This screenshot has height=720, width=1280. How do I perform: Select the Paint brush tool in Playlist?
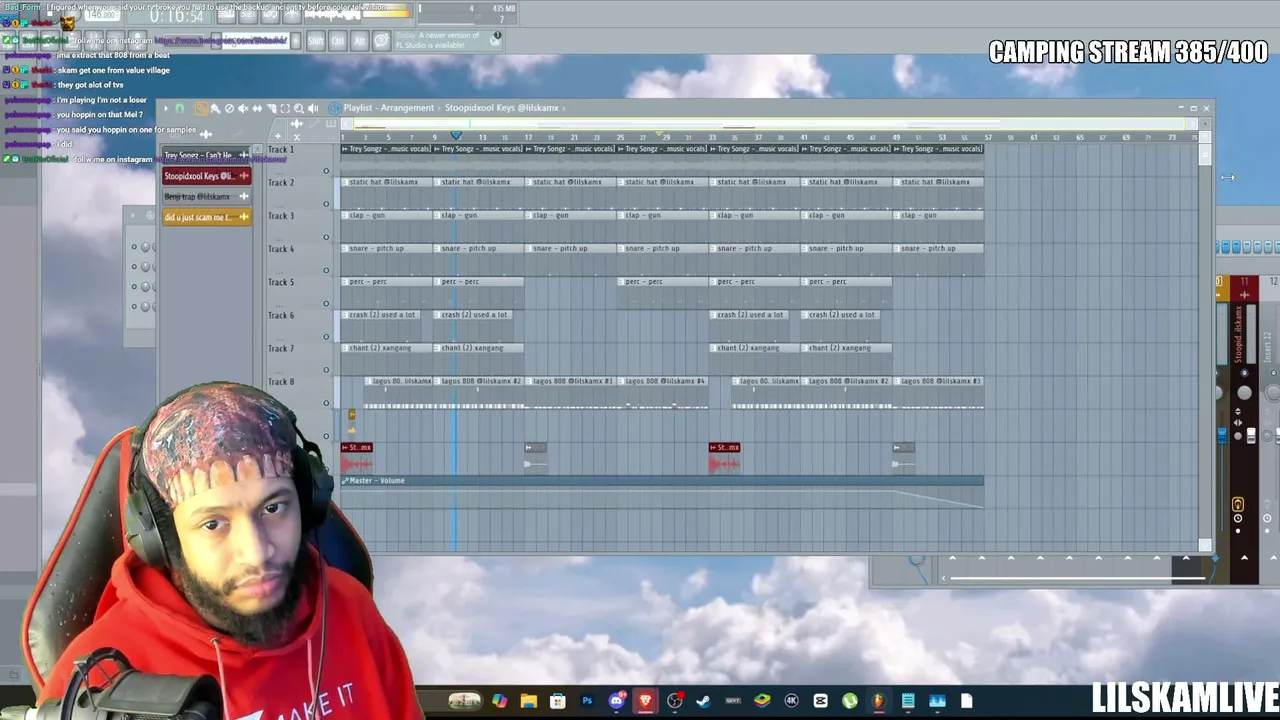215,108
